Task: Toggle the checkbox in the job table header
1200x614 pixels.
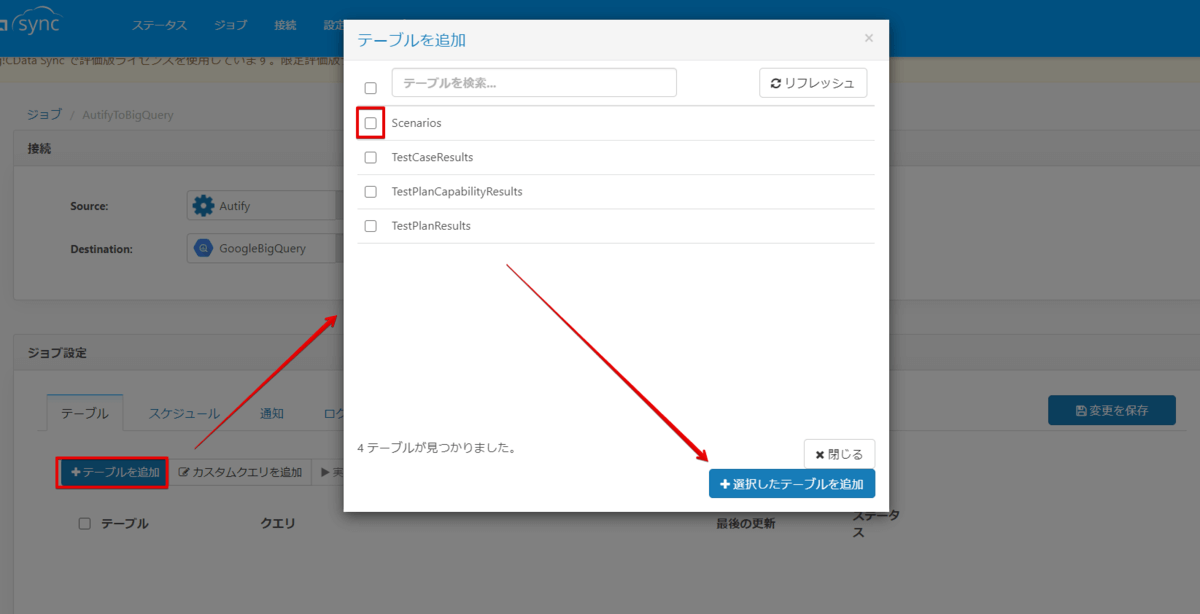Action: point(85,523)
